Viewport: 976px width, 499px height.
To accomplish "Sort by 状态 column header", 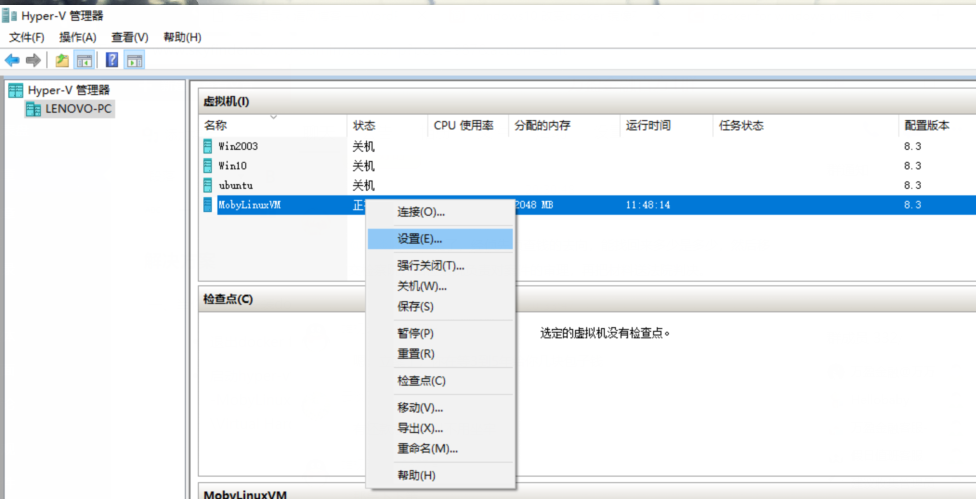I will pos(387,126).
